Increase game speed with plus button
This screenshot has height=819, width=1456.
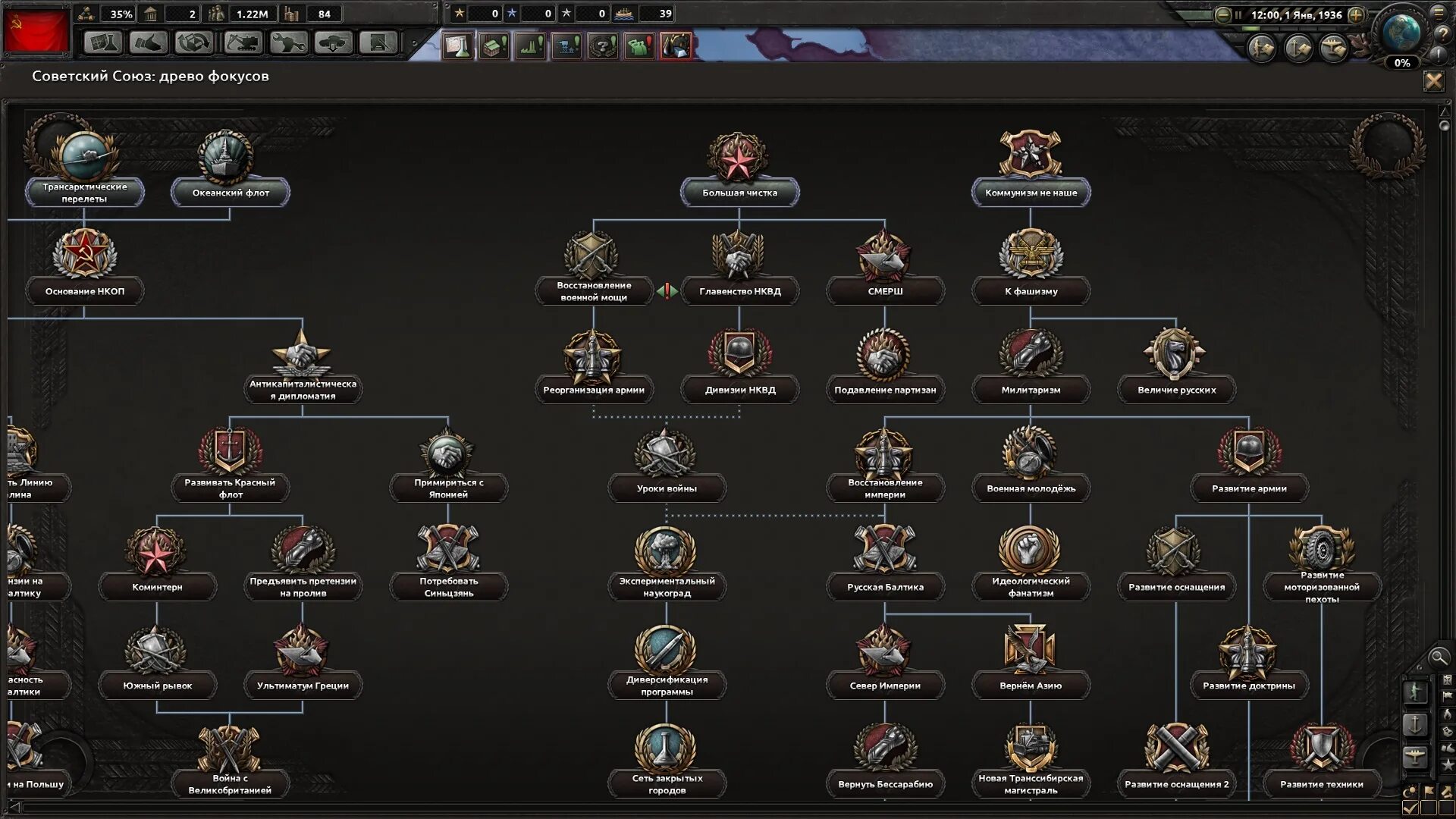click(x=1357, y=14)
